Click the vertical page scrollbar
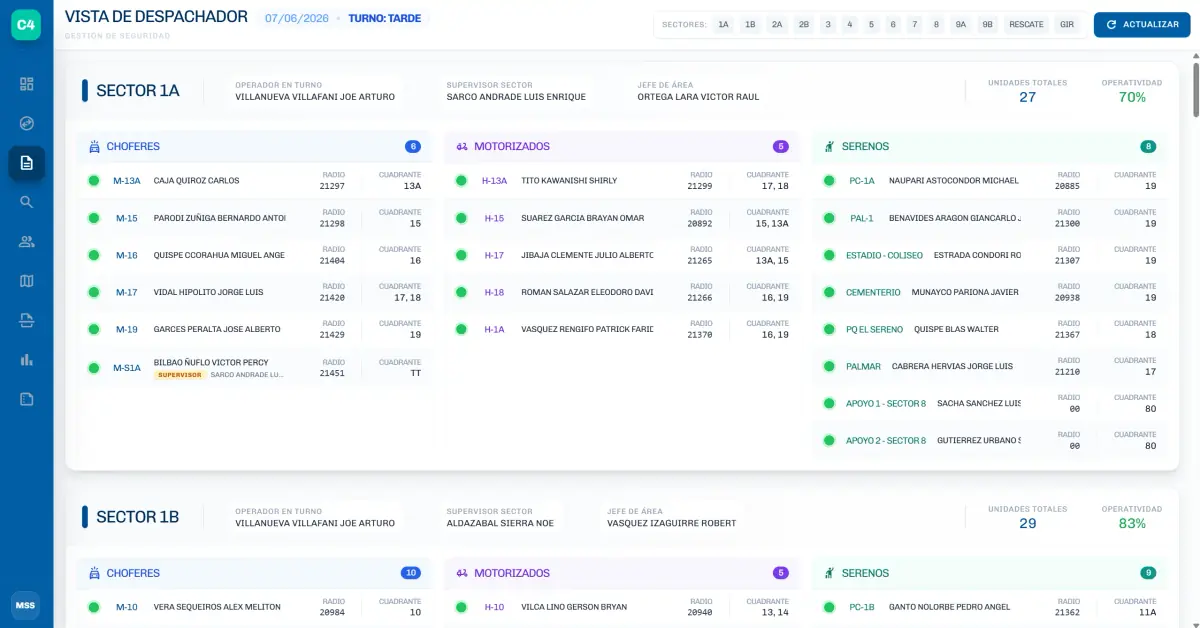The height and width of the screenshot is (628, 1200). pyautogui.click(x=1195, y=90)
